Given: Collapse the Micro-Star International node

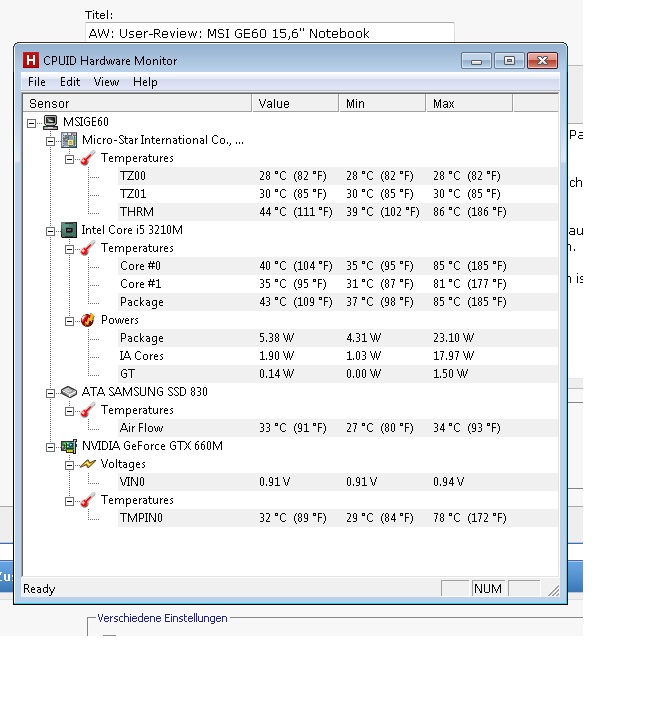Looking at the screenshot, I should tap(50, 141).
